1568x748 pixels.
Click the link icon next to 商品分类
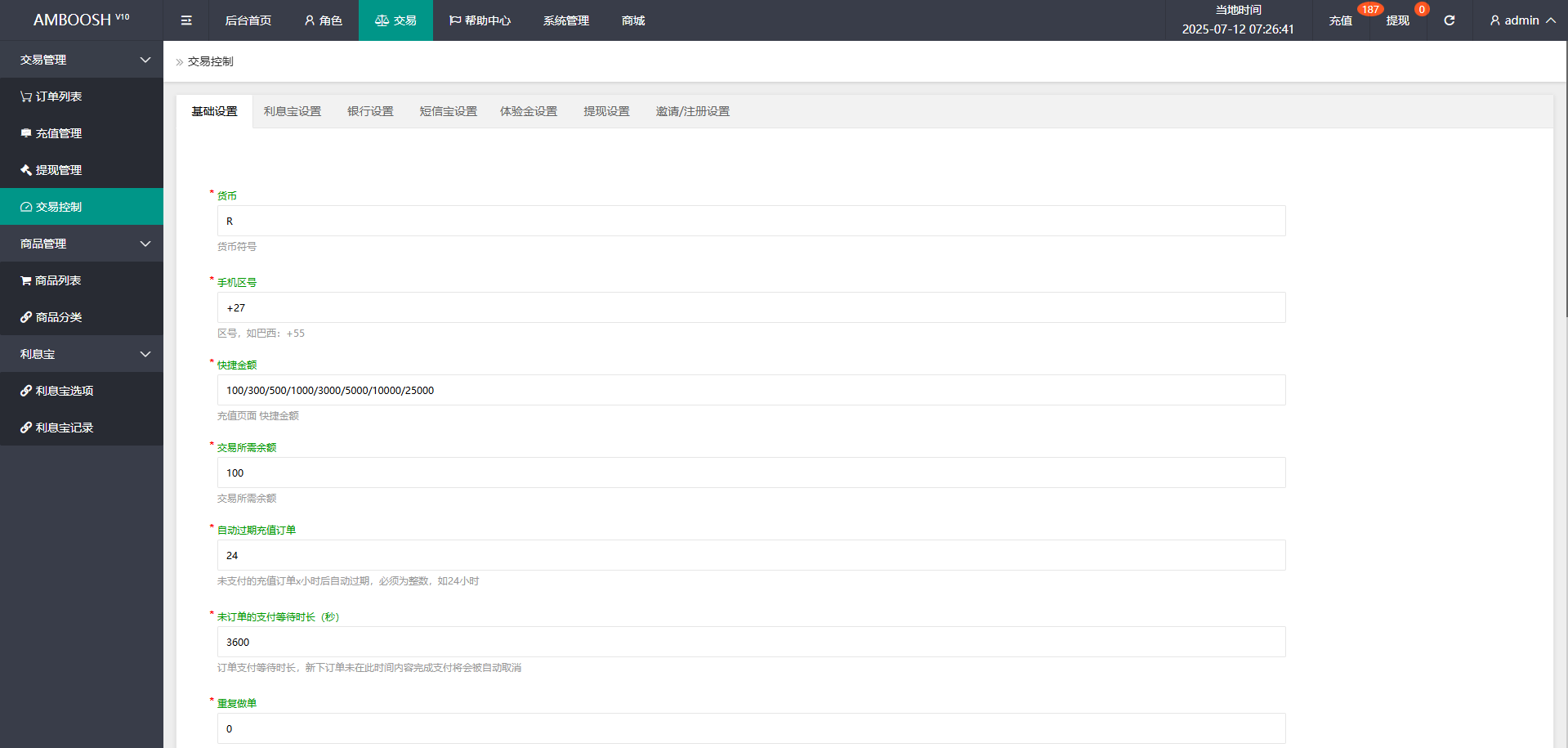click(x=26, y=317)
